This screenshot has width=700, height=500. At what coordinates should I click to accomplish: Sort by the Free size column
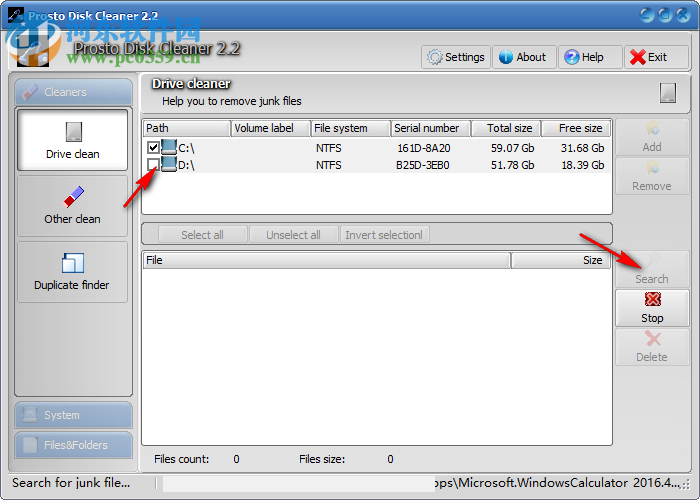(x=576, y=128)
